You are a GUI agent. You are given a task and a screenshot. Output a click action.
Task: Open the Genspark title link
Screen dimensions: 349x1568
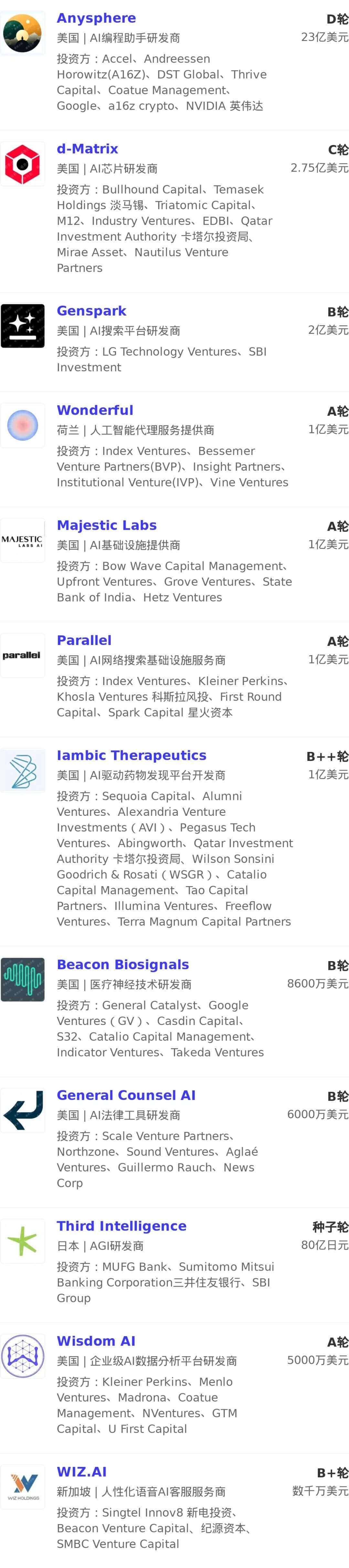click(91, 311)
